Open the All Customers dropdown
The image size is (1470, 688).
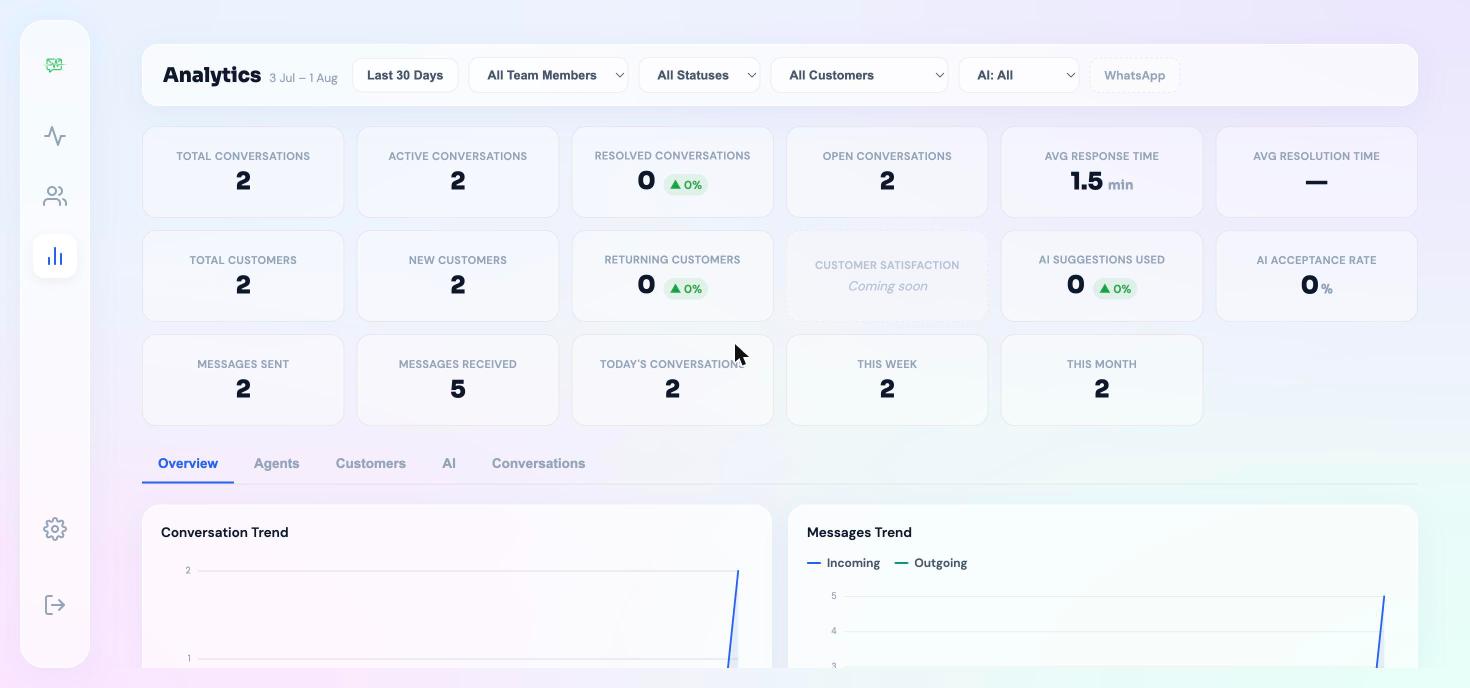[859, 75]
